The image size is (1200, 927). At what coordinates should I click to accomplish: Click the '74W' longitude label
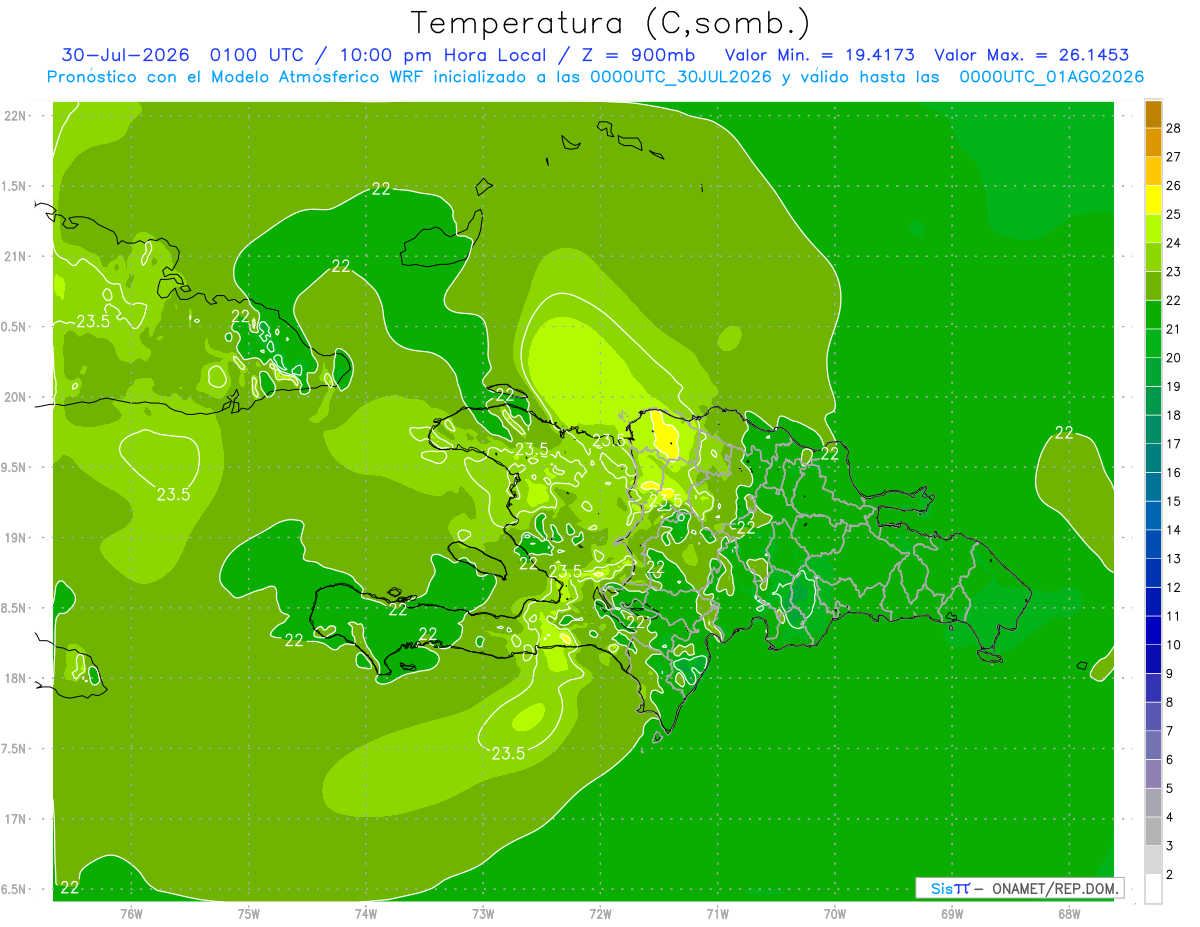coord(365,912)
